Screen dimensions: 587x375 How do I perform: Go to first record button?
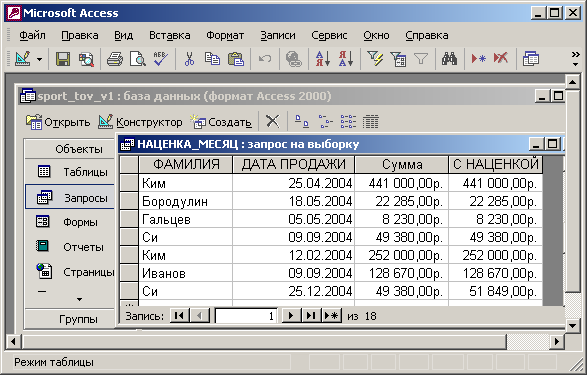point(180,316)
